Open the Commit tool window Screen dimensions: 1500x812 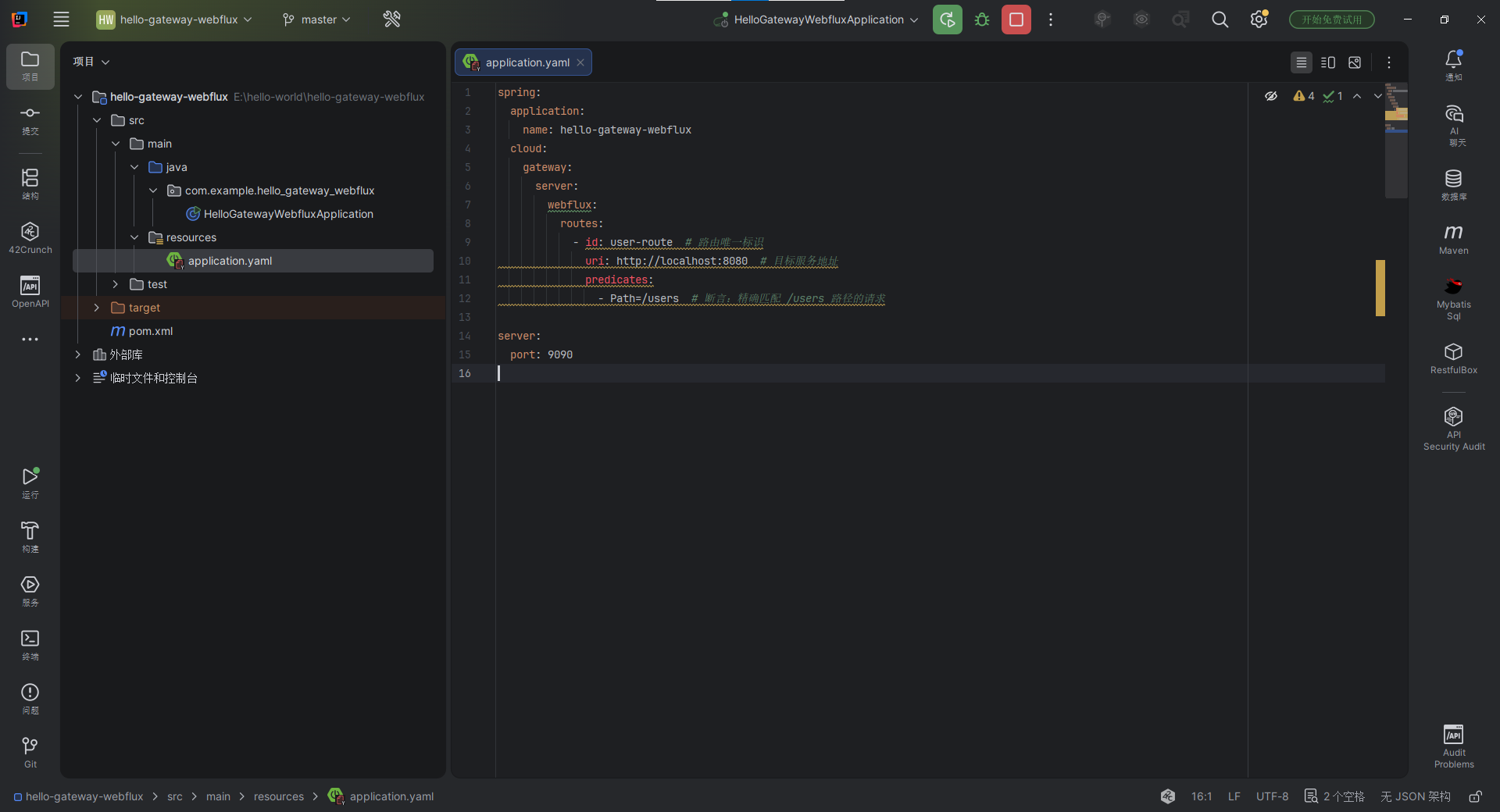tap(30, 120)
